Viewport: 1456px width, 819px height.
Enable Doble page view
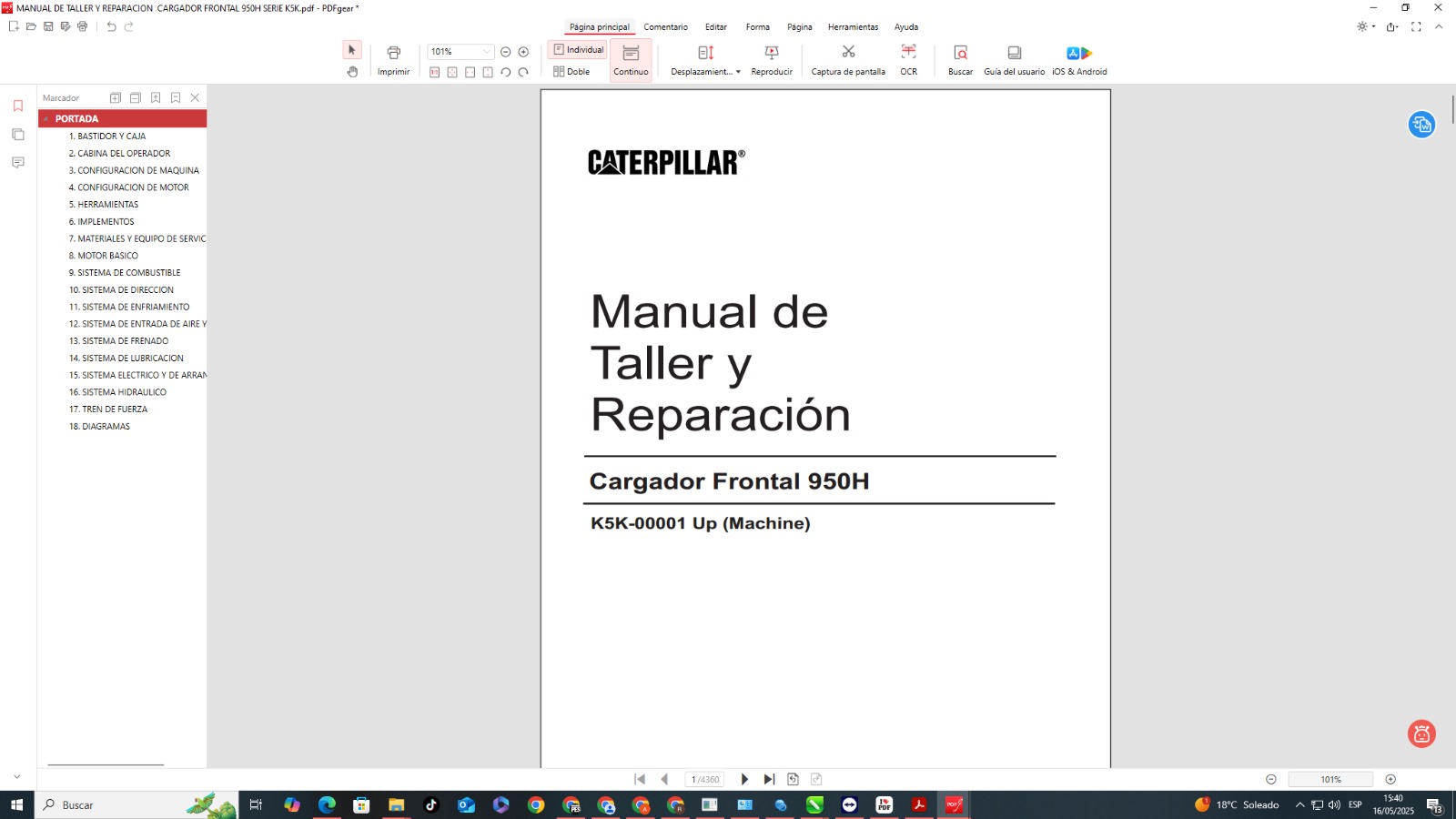tap(571, 72)
